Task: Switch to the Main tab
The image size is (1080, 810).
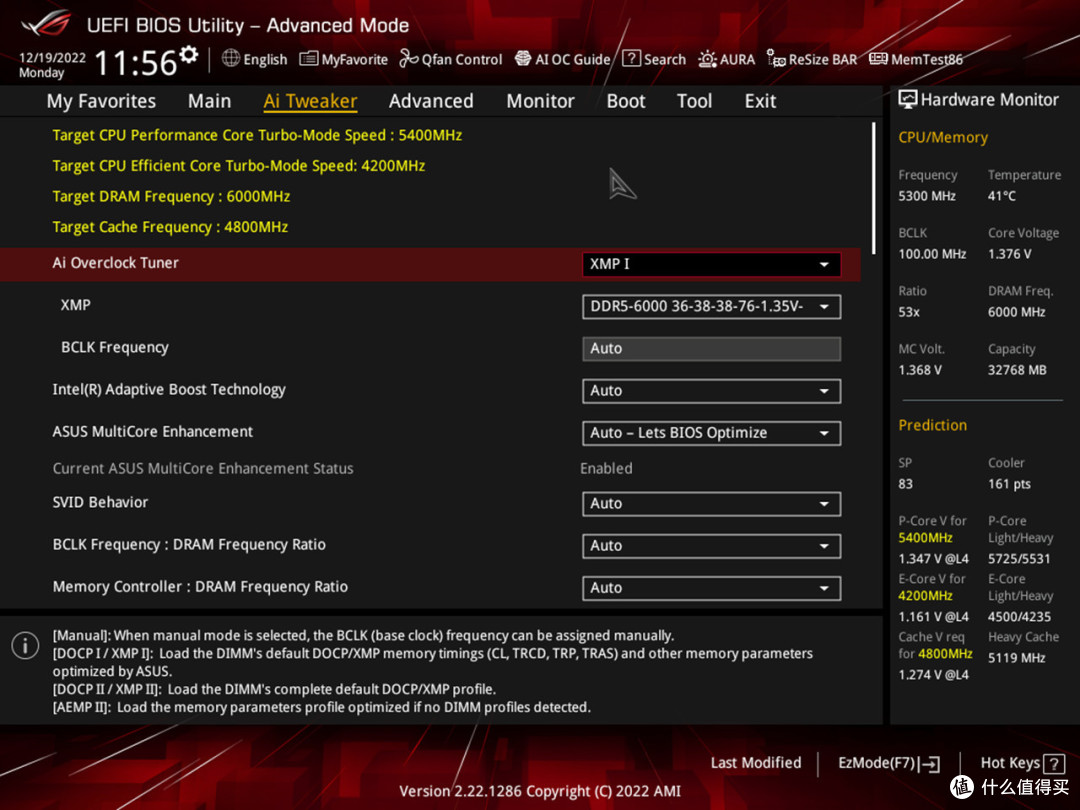Action: click(x=209, y=101)
